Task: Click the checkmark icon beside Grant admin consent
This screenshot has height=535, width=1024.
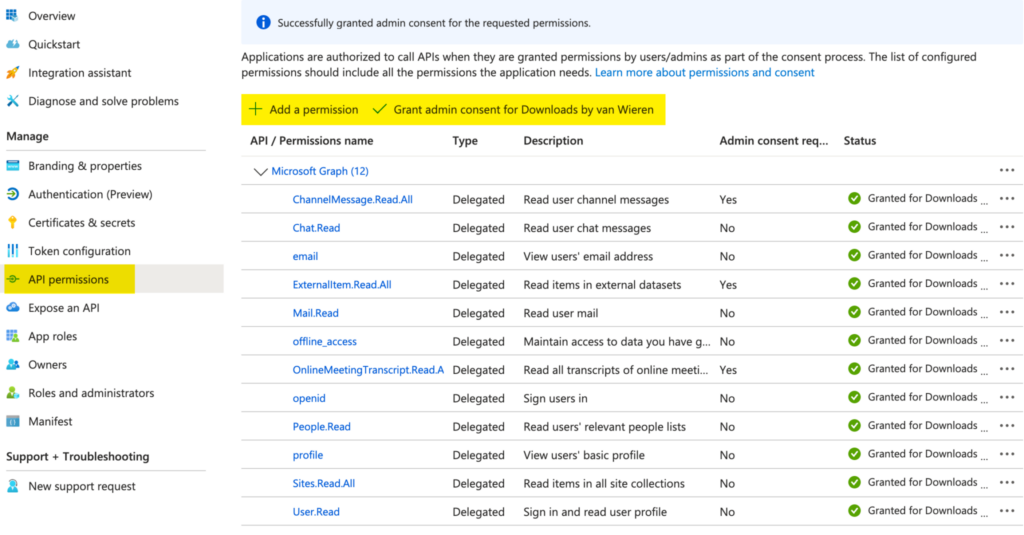Action: click(x=379, y=109)
